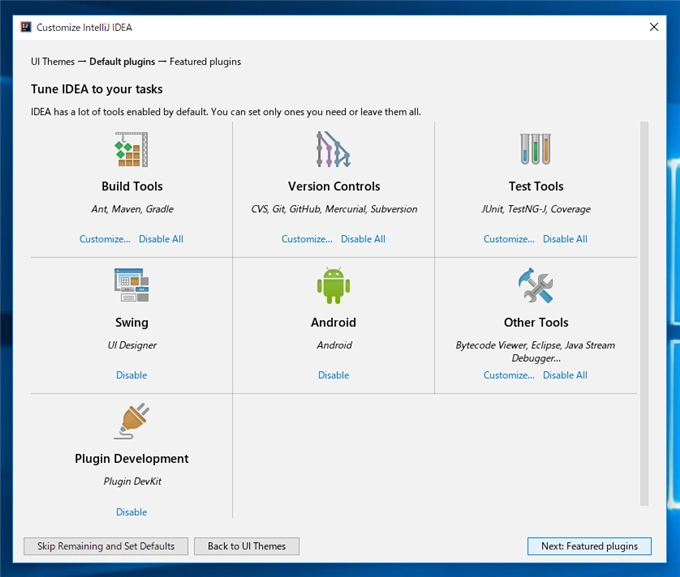This screenshot has width=680, height=577.
Task: Click the Other Tools hammer and wrench icon
Action: [536, 285]
